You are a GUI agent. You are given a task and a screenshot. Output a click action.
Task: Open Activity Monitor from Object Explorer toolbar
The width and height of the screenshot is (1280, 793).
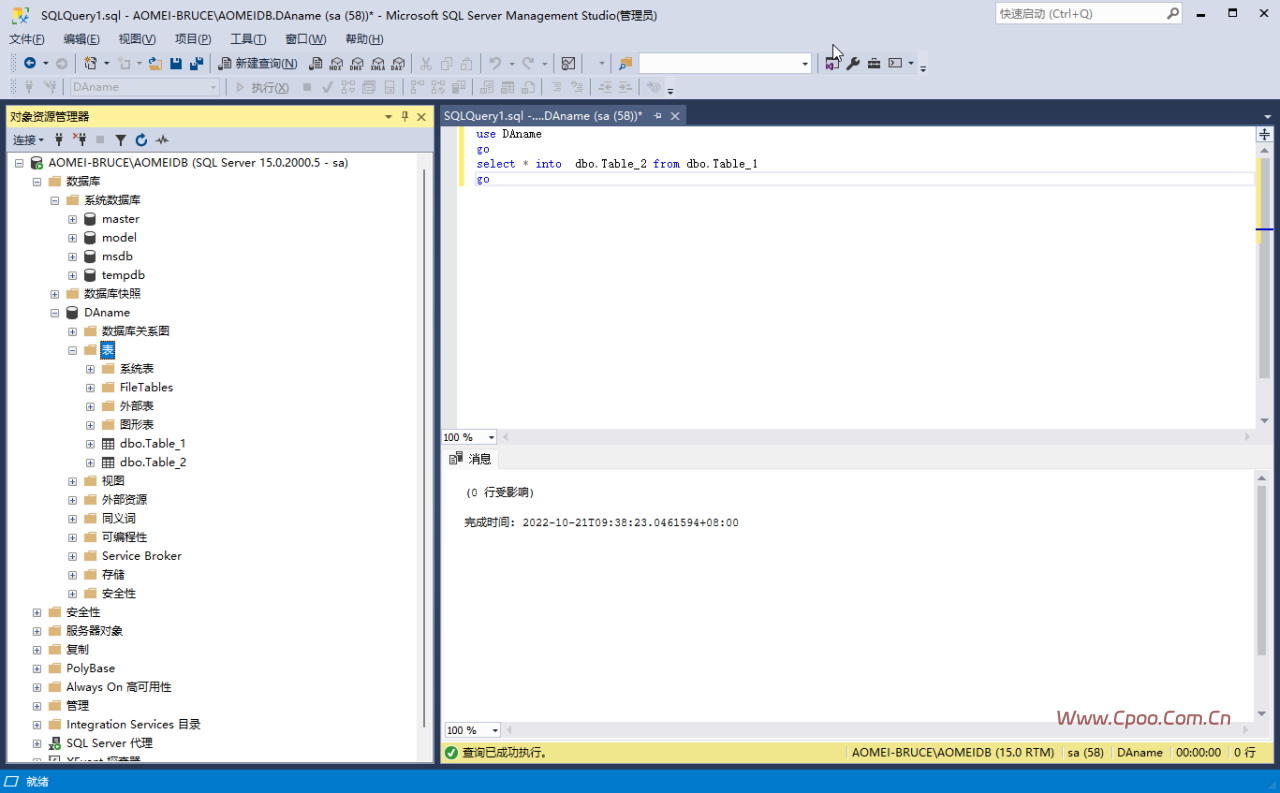162,140
